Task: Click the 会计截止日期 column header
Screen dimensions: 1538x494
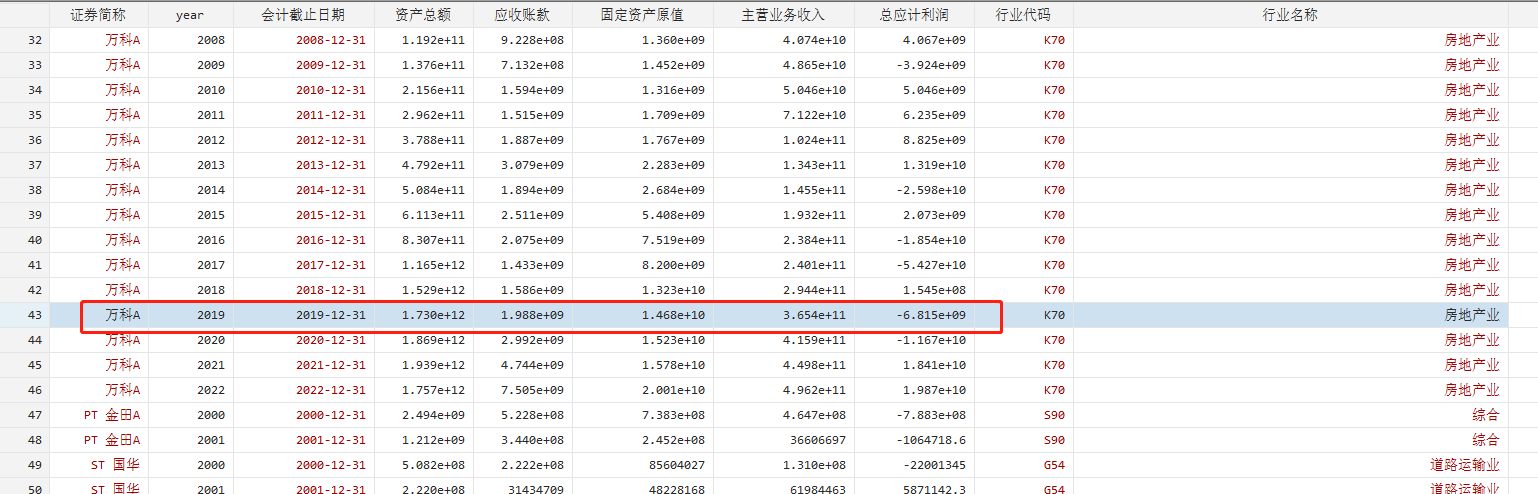Action: [303, 15]
